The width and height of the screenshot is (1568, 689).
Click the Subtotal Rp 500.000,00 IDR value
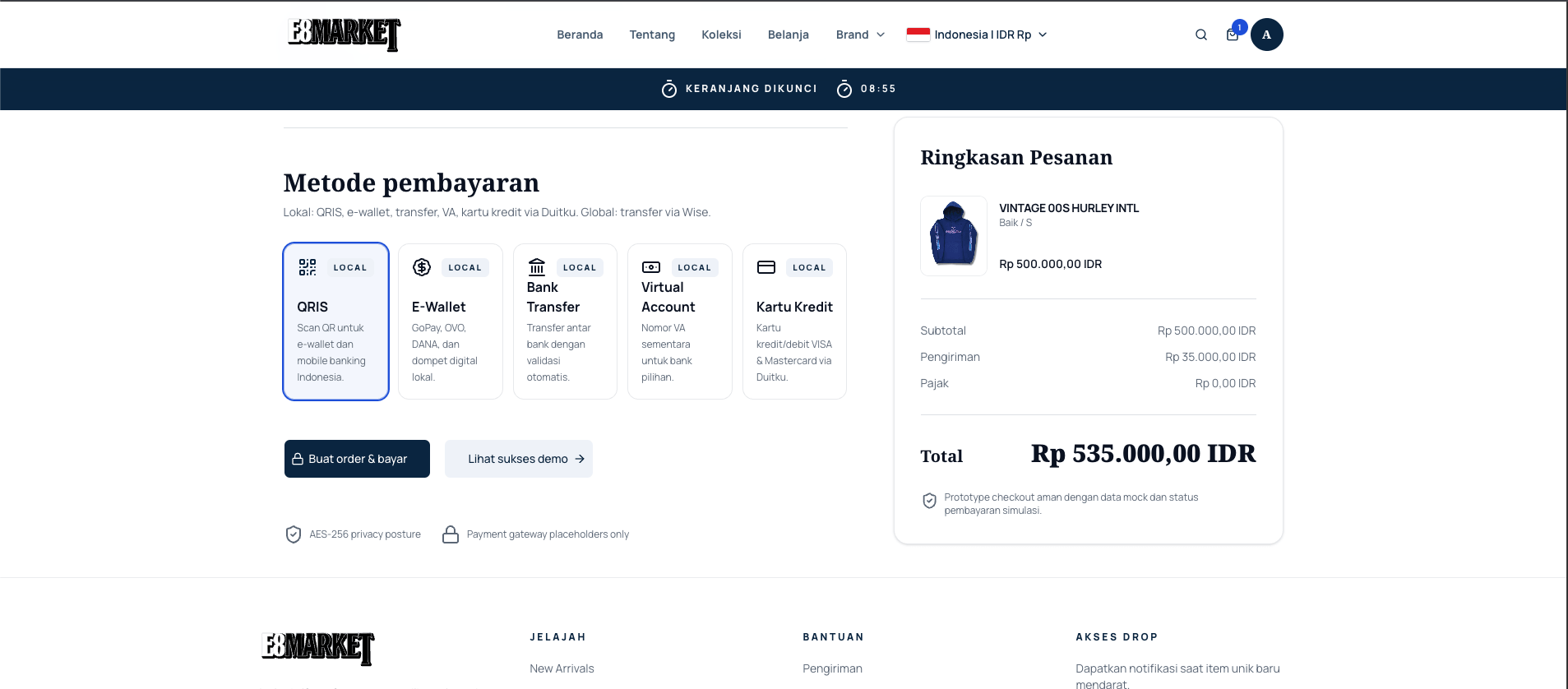tap(1206, 331)
